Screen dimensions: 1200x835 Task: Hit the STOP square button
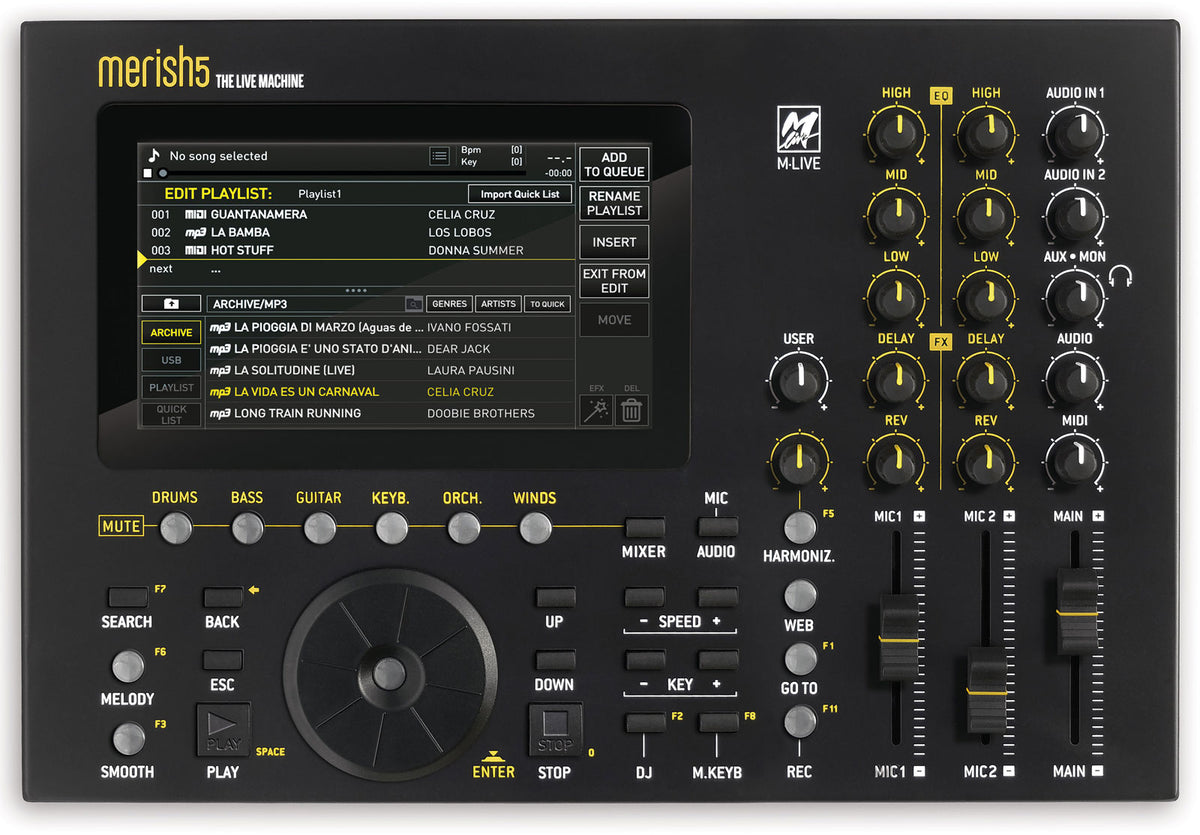[x=554, y=731]
